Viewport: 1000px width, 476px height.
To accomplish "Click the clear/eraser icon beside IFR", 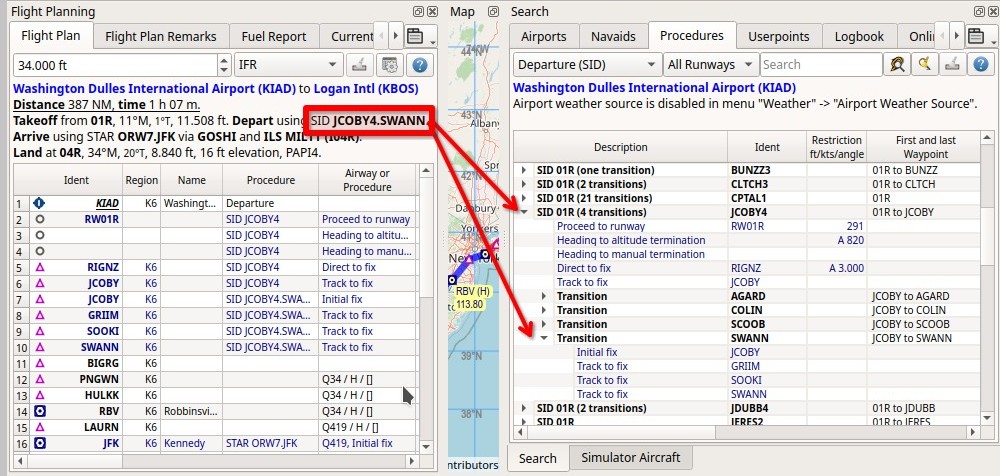I will (360, 65).
